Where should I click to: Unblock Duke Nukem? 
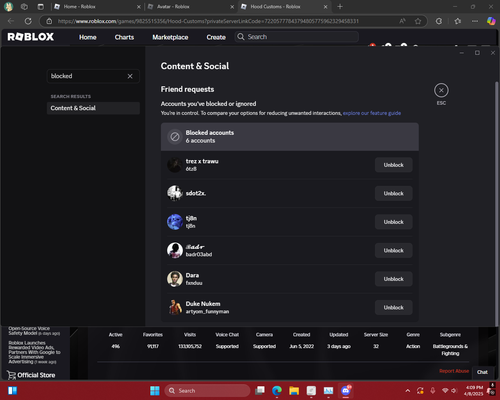(393, 307)
